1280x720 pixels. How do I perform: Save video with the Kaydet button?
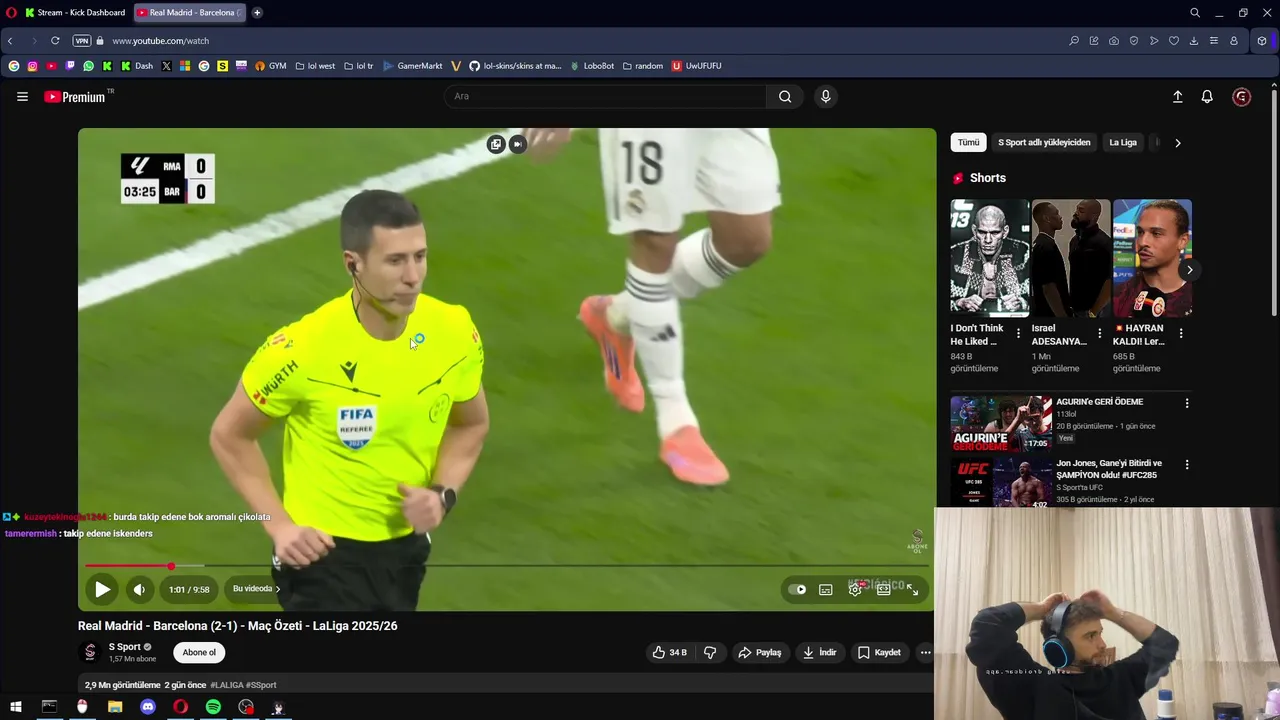coord(879,653)
